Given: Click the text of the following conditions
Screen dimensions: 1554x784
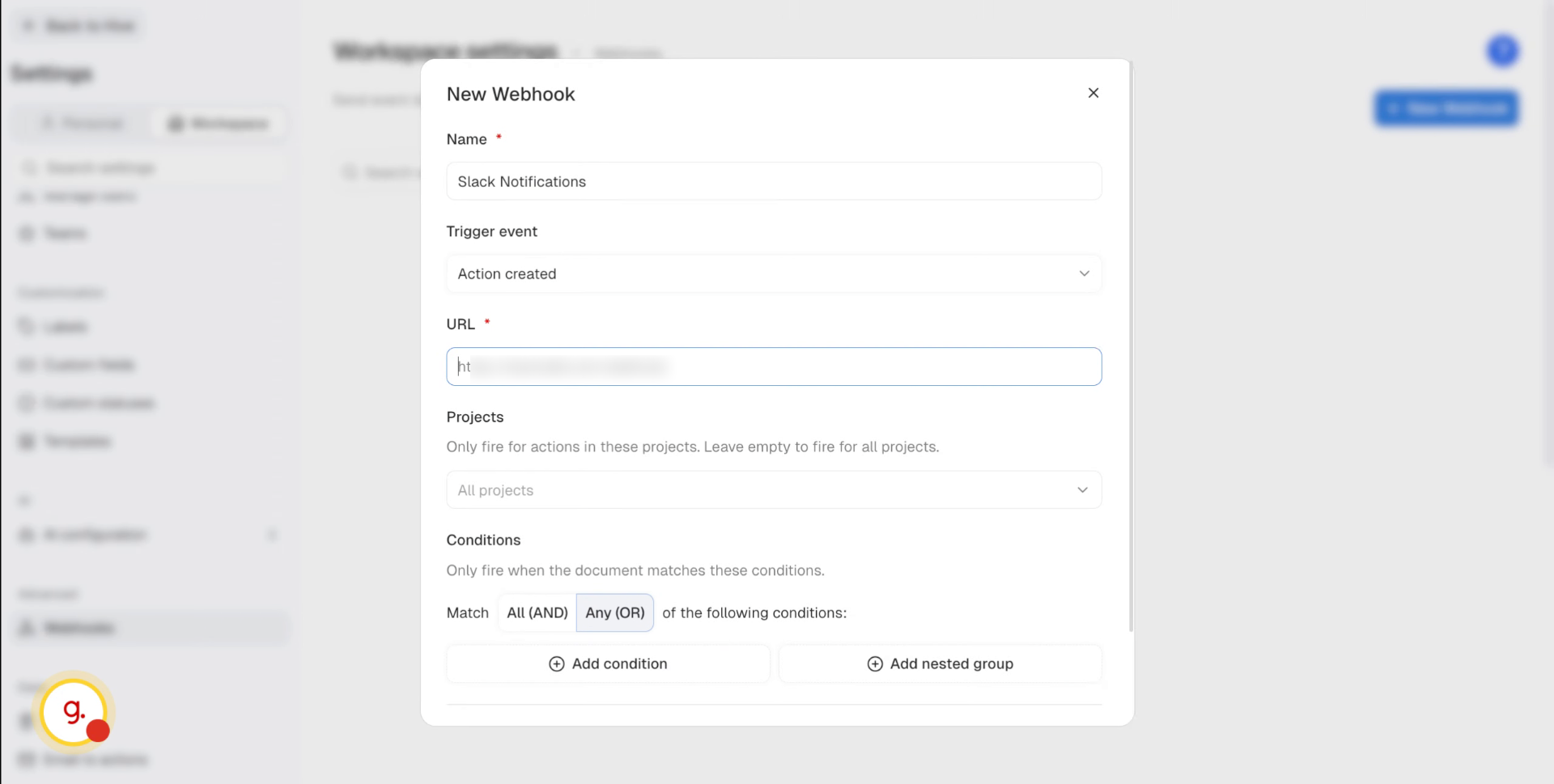Looking at the screenshot, I should pos(754,612).
